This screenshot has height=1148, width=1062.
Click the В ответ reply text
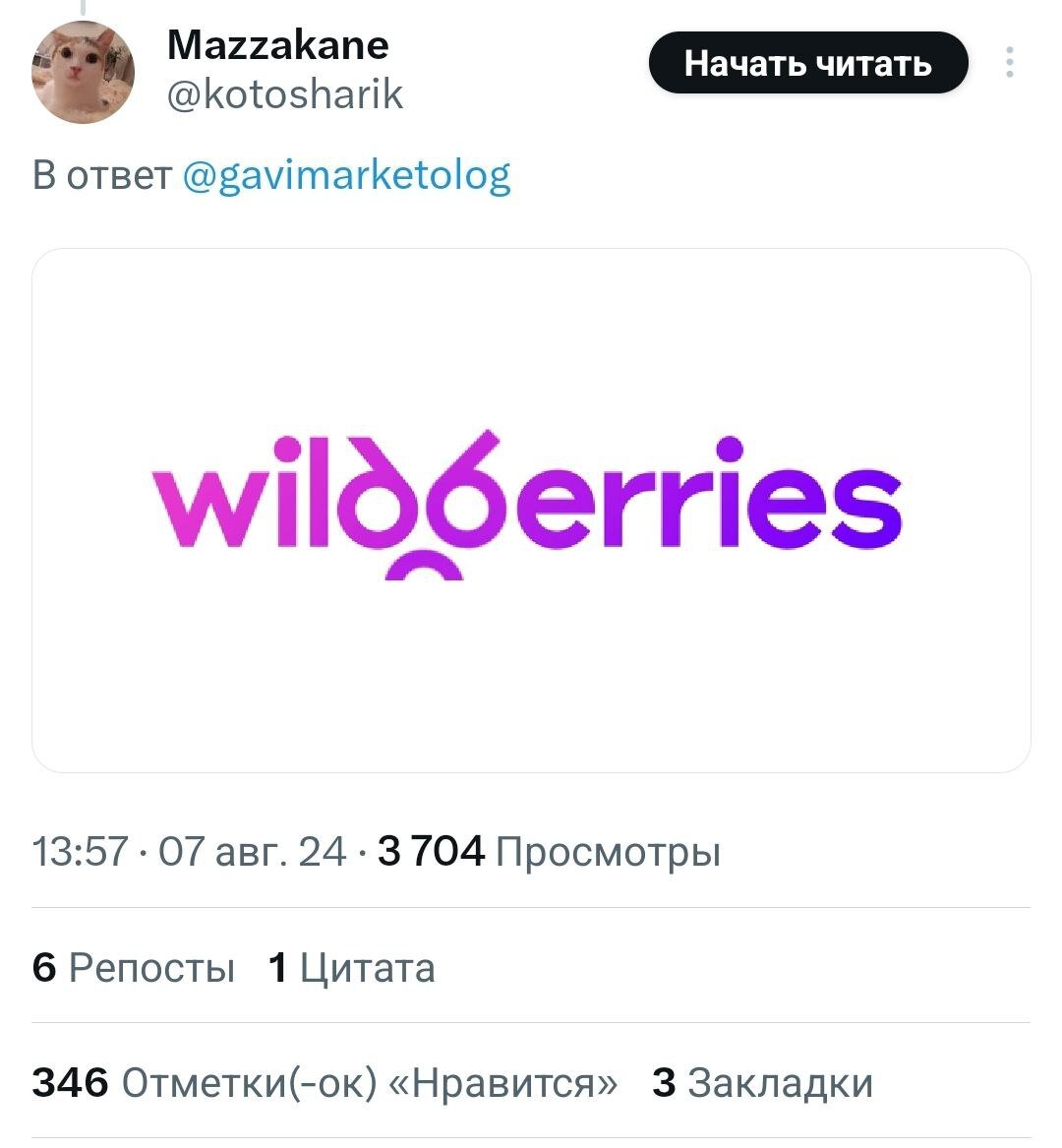pyautogui.click(x=101, y=176)
